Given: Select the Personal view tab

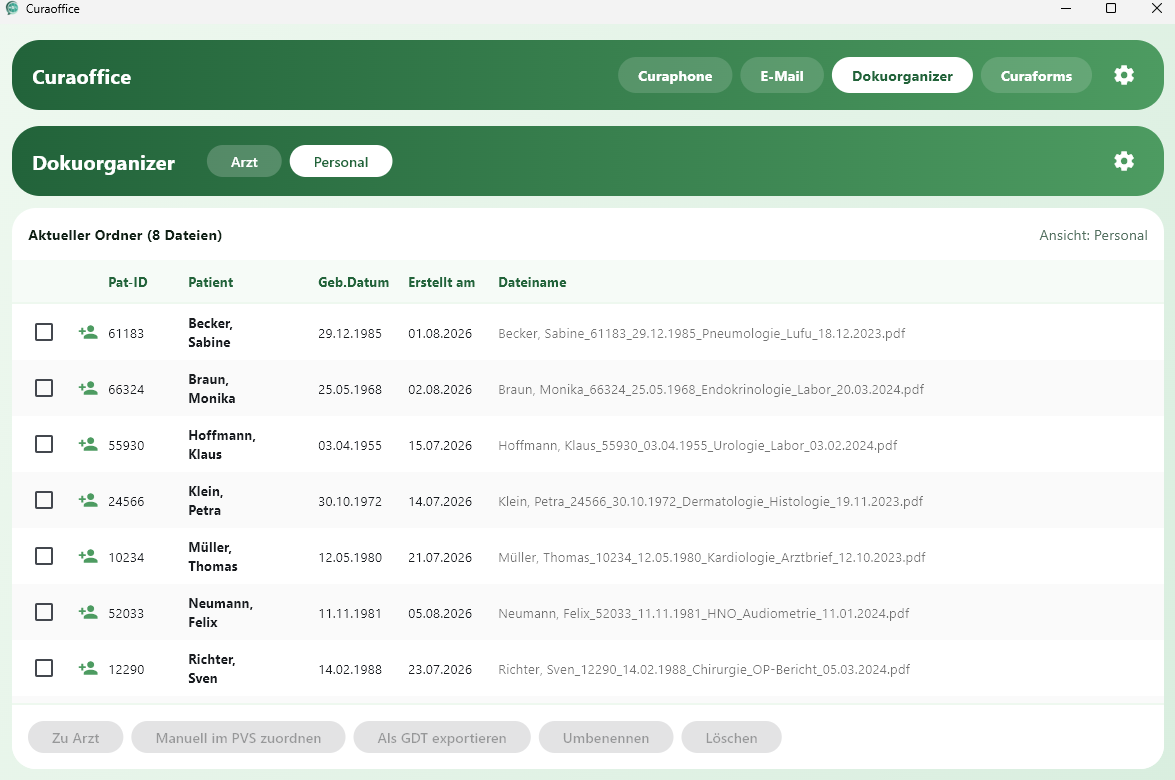Looking at the screenshot, I should pyautogui.click(x=341, y=162).
